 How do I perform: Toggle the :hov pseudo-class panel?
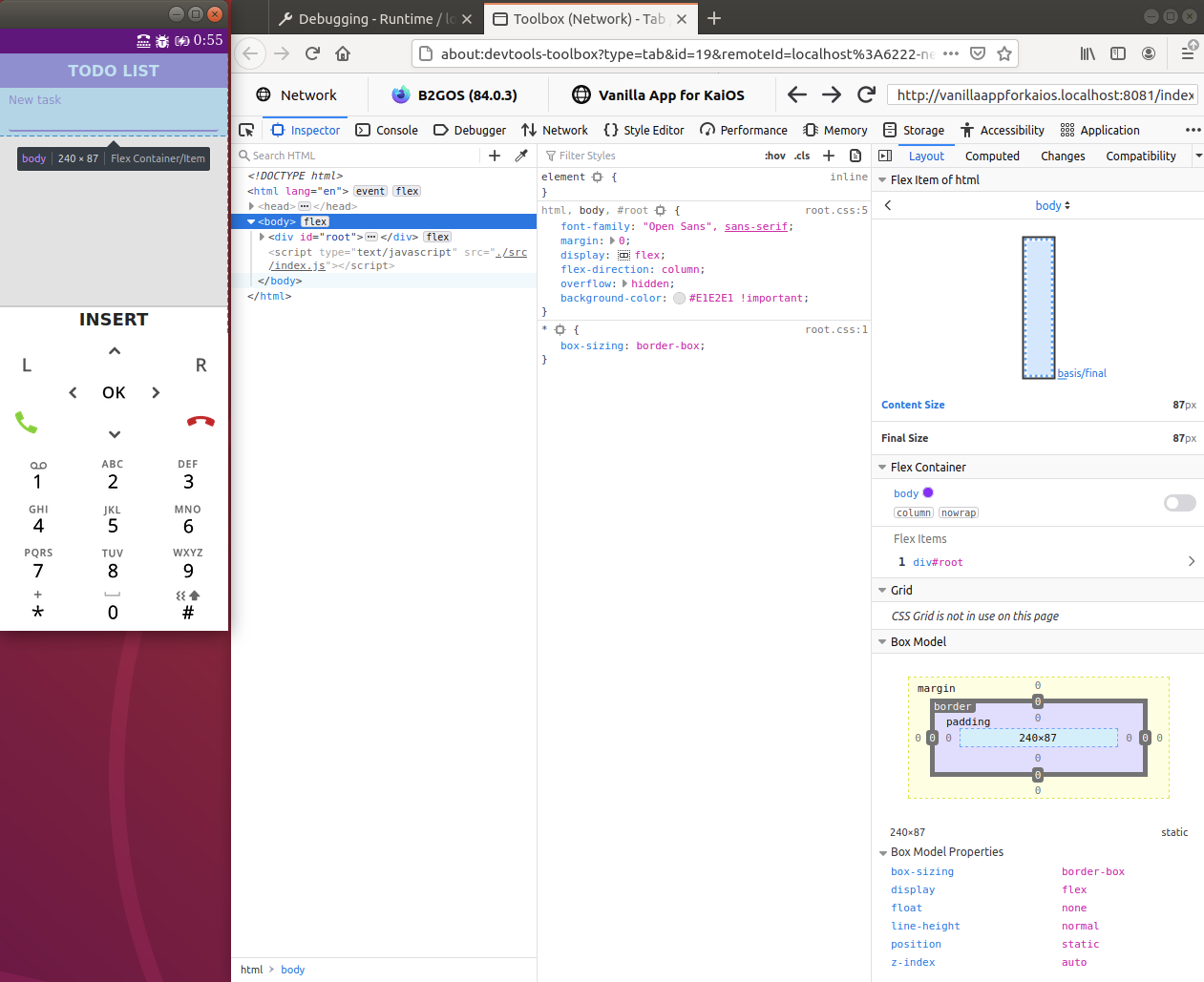coord(774,156)
